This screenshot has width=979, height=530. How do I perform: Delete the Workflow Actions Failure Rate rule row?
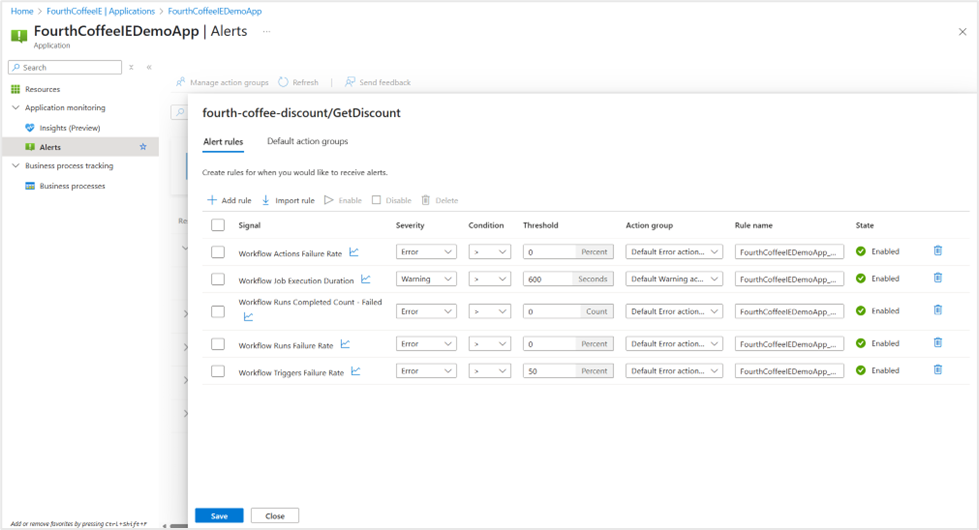[x=938, y=251]
